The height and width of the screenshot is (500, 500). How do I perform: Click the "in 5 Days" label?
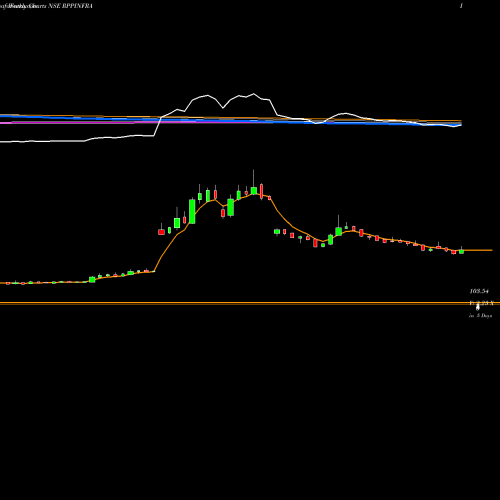(480, 316)
